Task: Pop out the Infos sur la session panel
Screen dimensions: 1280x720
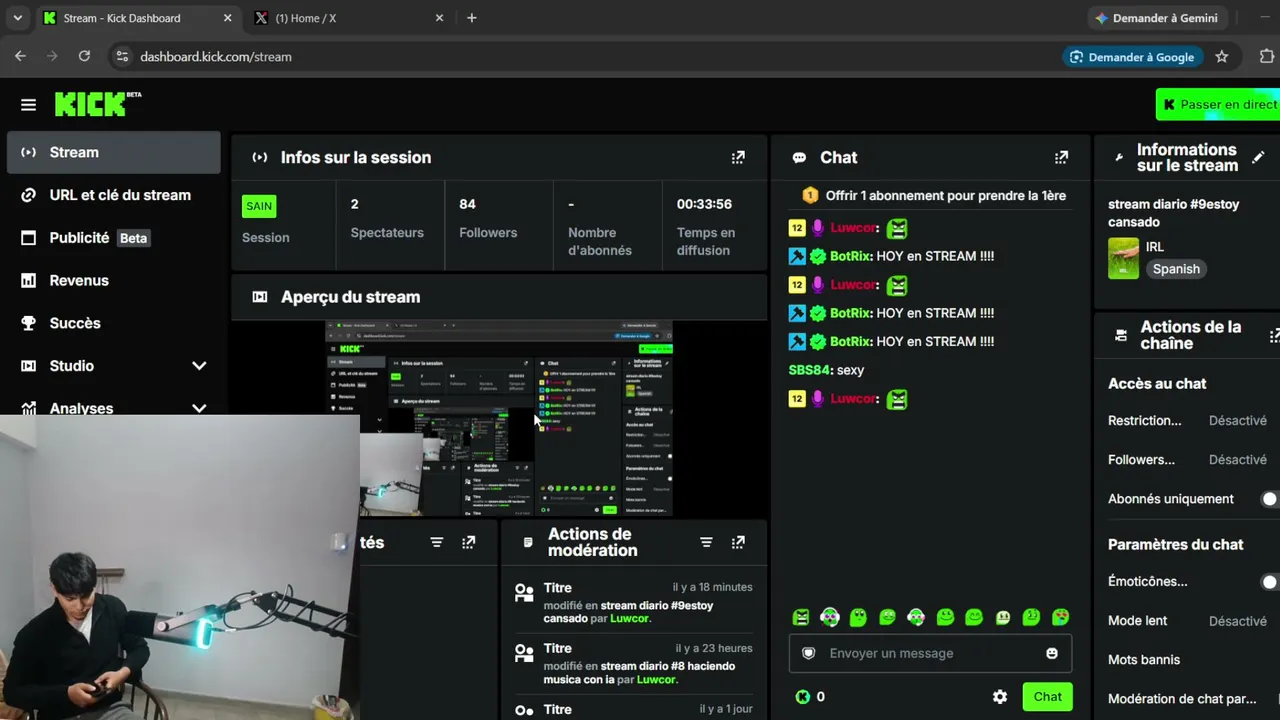Action: tap(738, 157)
